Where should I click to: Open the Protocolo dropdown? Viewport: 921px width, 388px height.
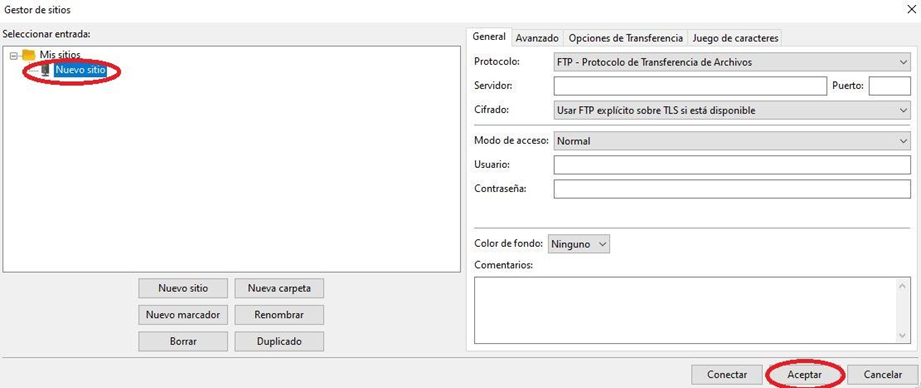click(x=732, y=62)
